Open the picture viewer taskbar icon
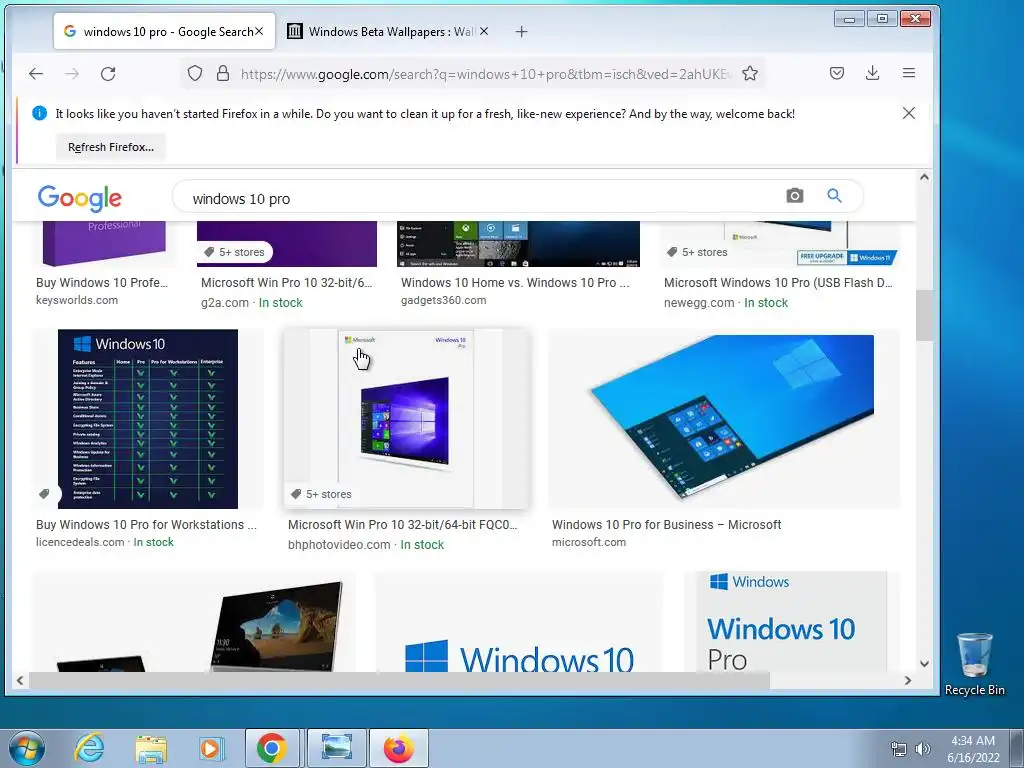Viewport: 1024px width, 768px height. 336,748
